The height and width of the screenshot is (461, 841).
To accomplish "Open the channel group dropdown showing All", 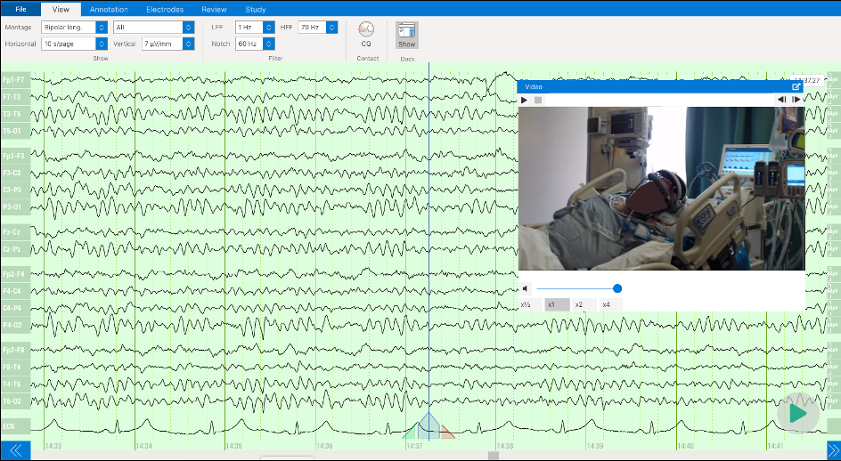I will coord(153,27).
